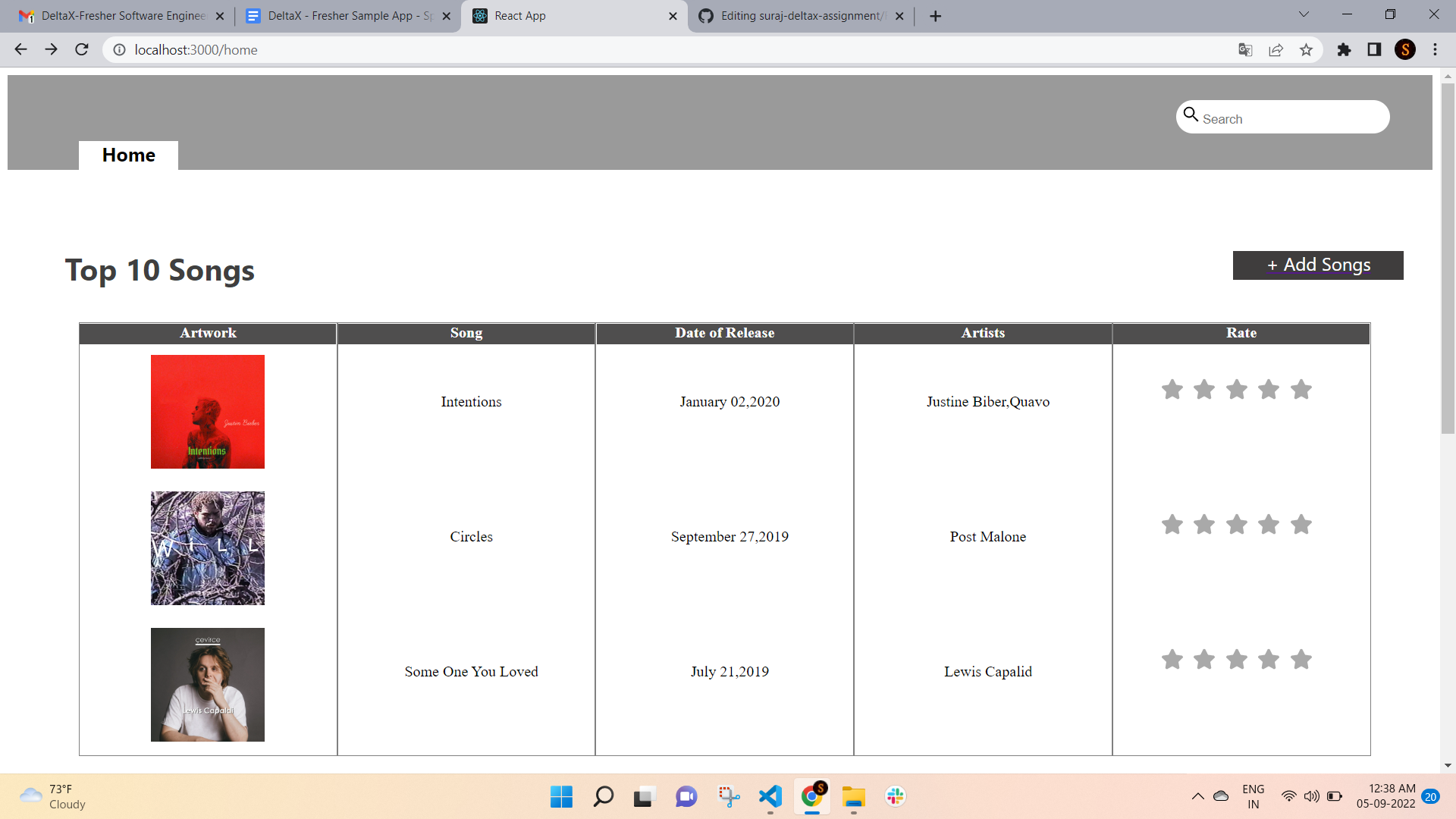Select the Home tab in the app

click(128, 155)
